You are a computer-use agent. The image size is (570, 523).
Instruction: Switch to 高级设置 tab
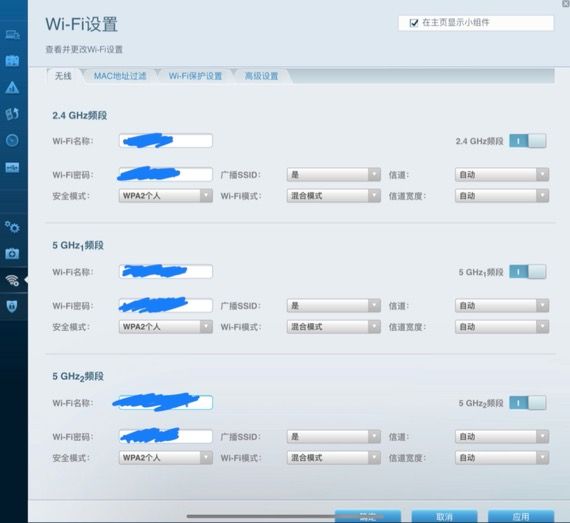[x=261, y=76]
